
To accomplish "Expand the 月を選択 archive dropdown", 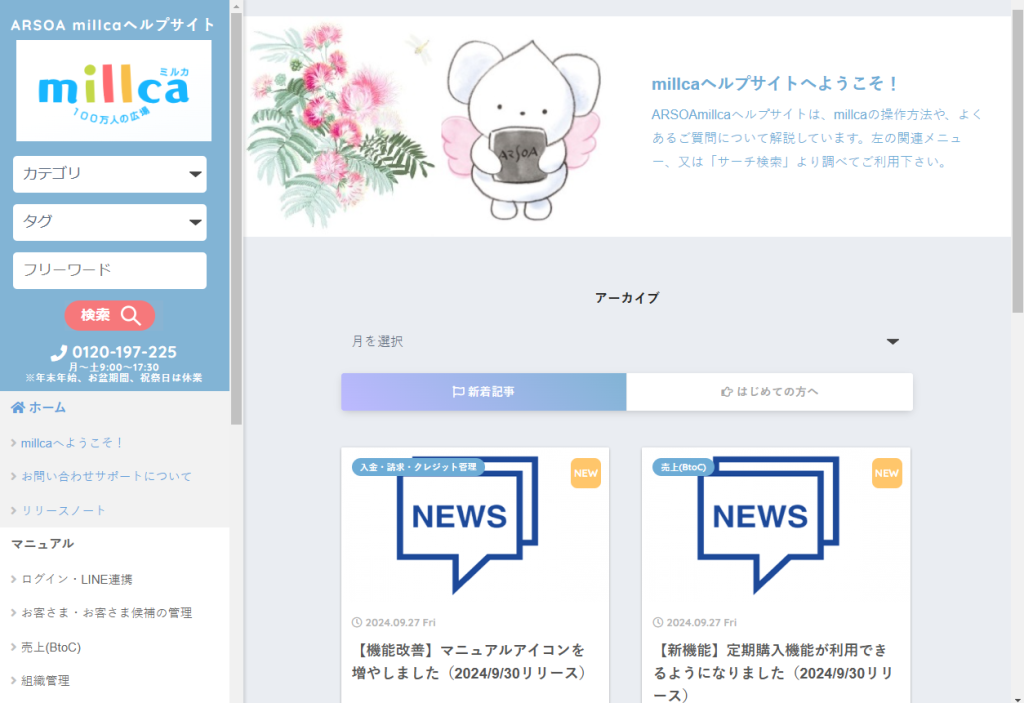I will 626,342.
